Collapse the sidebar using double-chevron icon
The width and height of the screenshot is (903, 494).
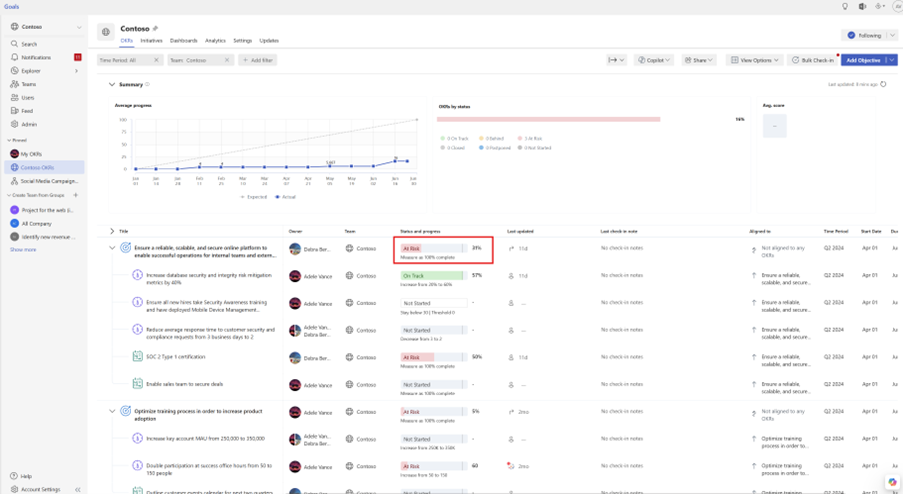(x=77, y=489)
